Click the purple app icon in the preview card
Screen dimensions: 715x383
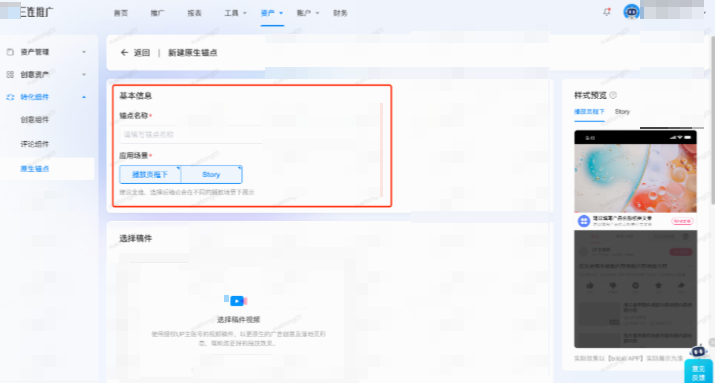point(584,221)
